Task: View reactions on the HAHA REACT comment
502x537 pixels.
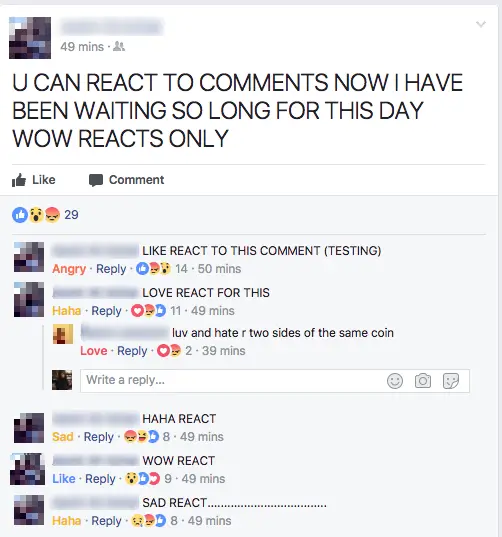Action: pyautogui.click(x=147, y=437)
